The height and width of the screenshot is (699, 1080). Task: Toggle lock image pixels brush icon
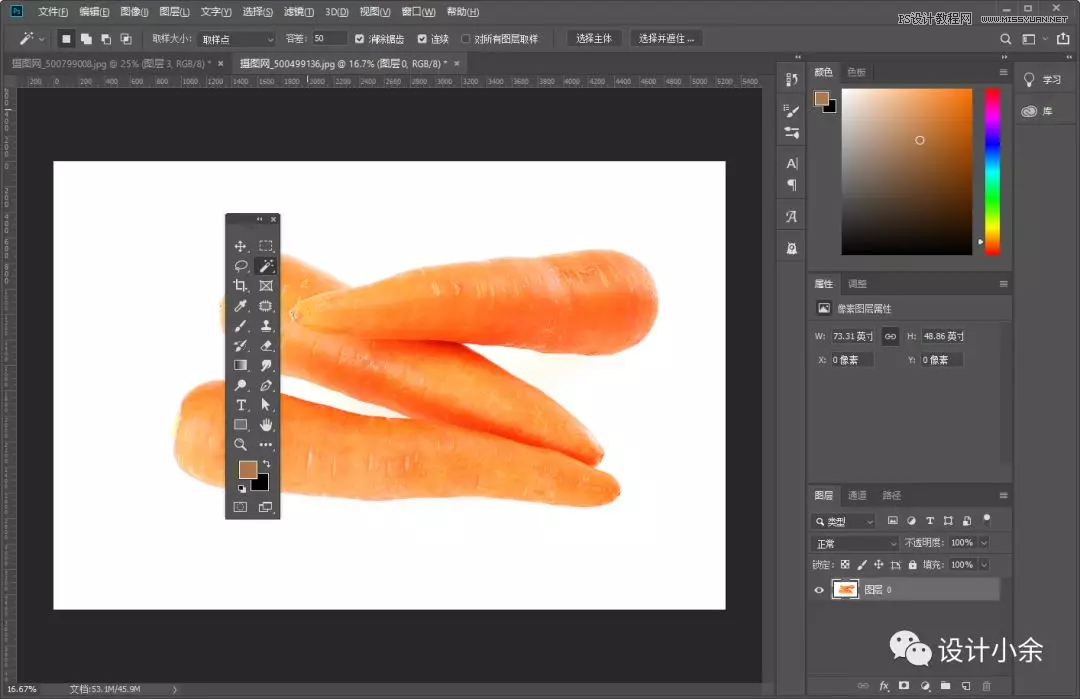coord(862,565)
